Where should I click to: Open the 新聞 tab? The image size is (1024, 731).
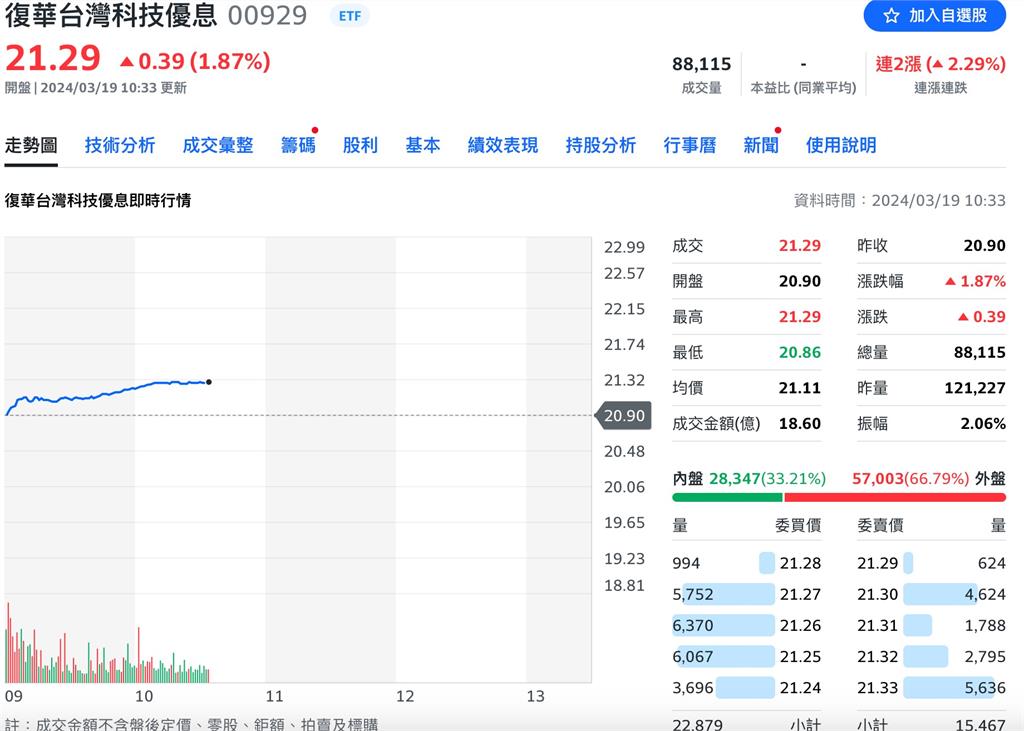(761, 145)
